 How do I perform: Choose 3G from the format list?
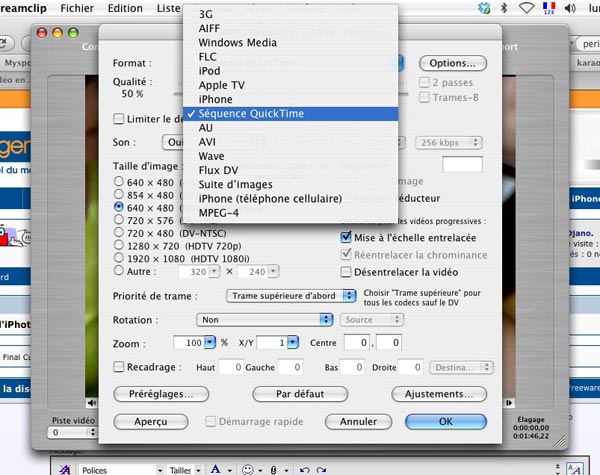(290, 14)
